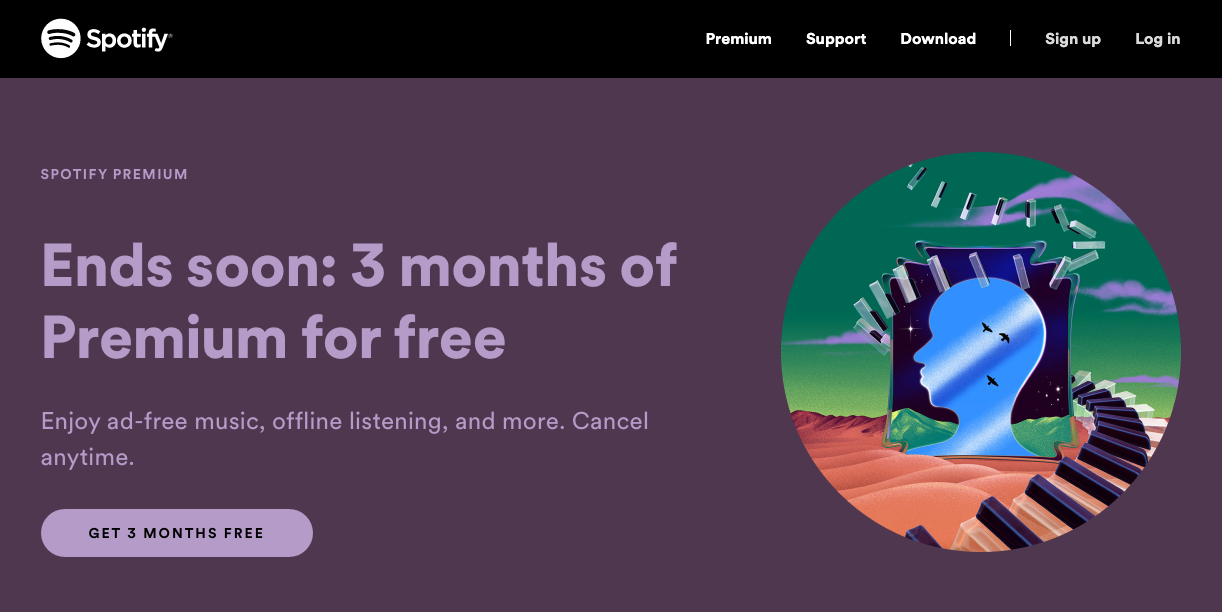
Task: Open the Support page from navigation
Action: [836, 39]
